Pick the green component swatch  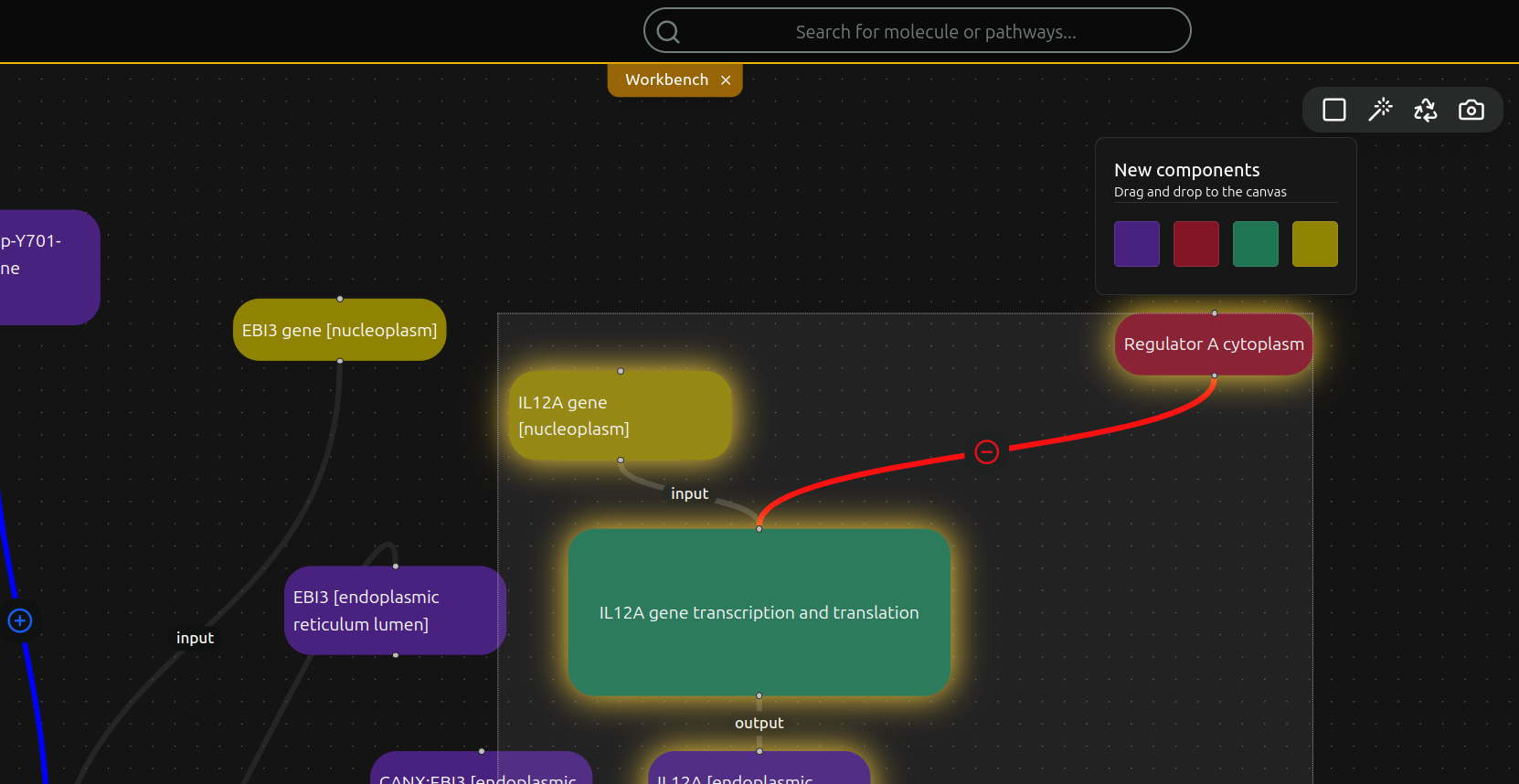tap(1256, 244)
